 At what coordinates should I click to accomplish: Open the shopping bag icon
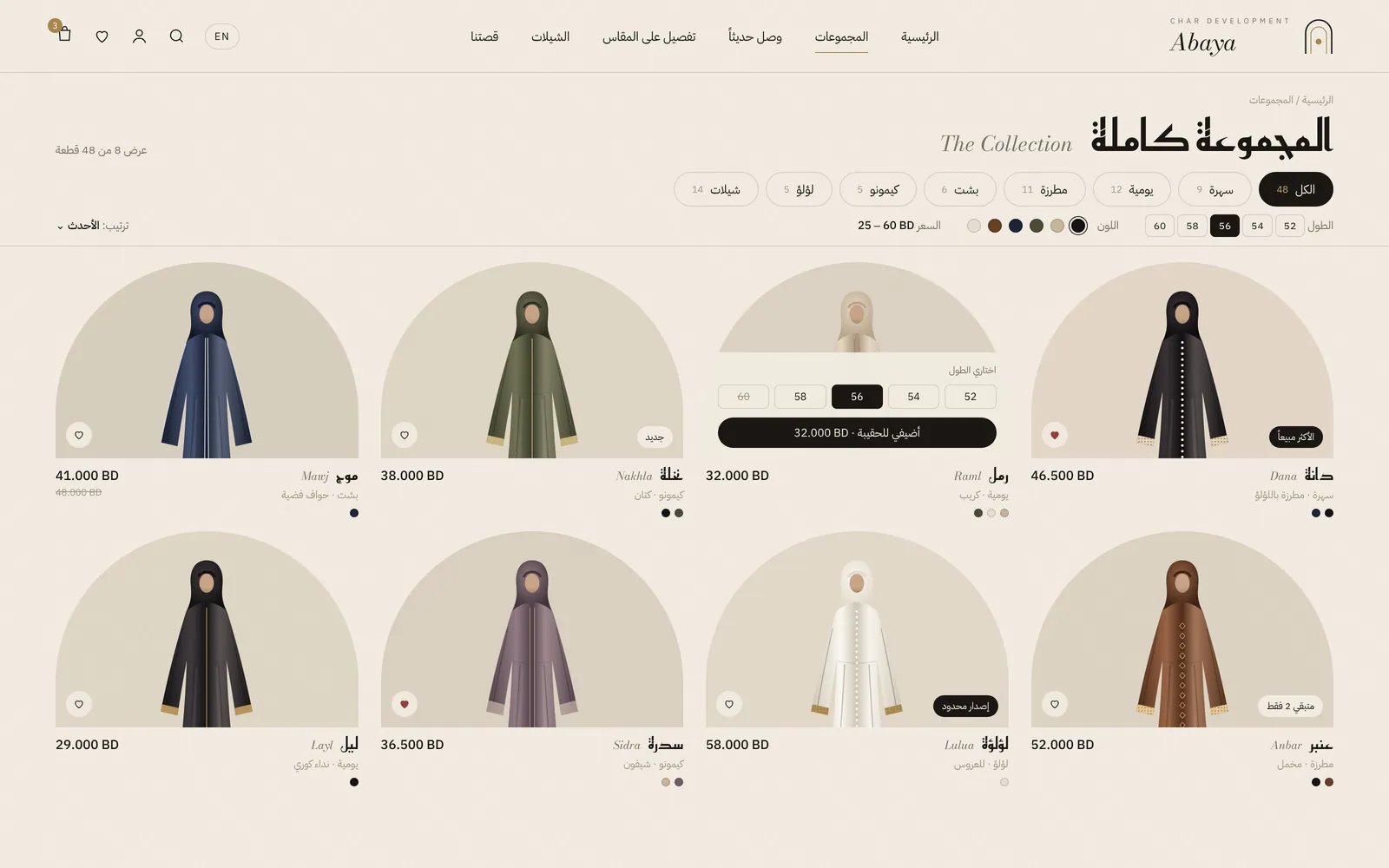pos(64,35)
